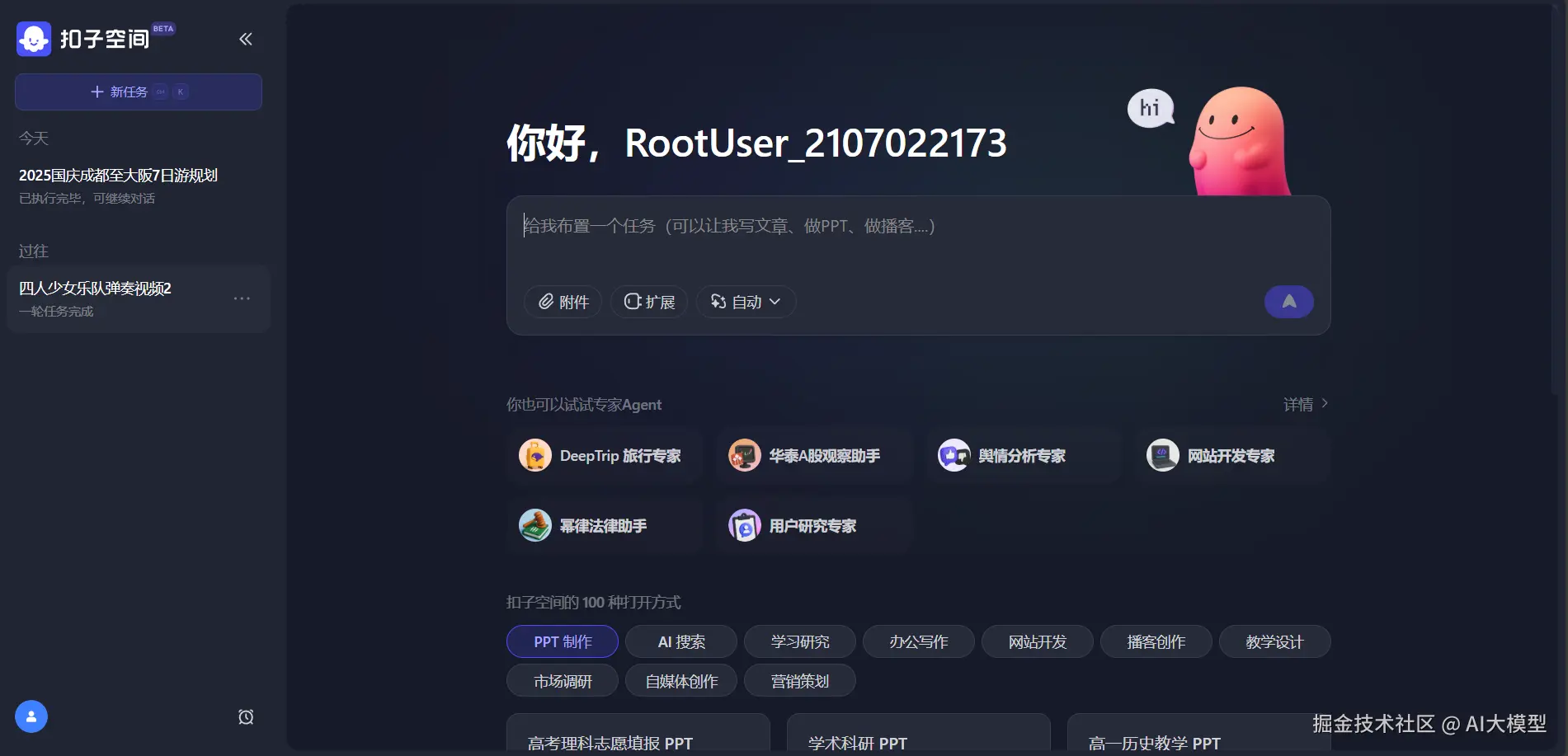Select the 市场调研 tab

563,681
